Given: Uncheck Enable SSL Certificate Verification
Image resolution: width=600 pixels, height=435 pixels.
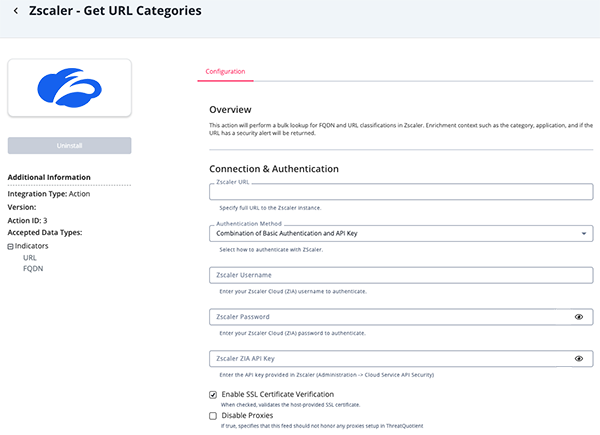Looking at the screenshot, I should 213,395.
